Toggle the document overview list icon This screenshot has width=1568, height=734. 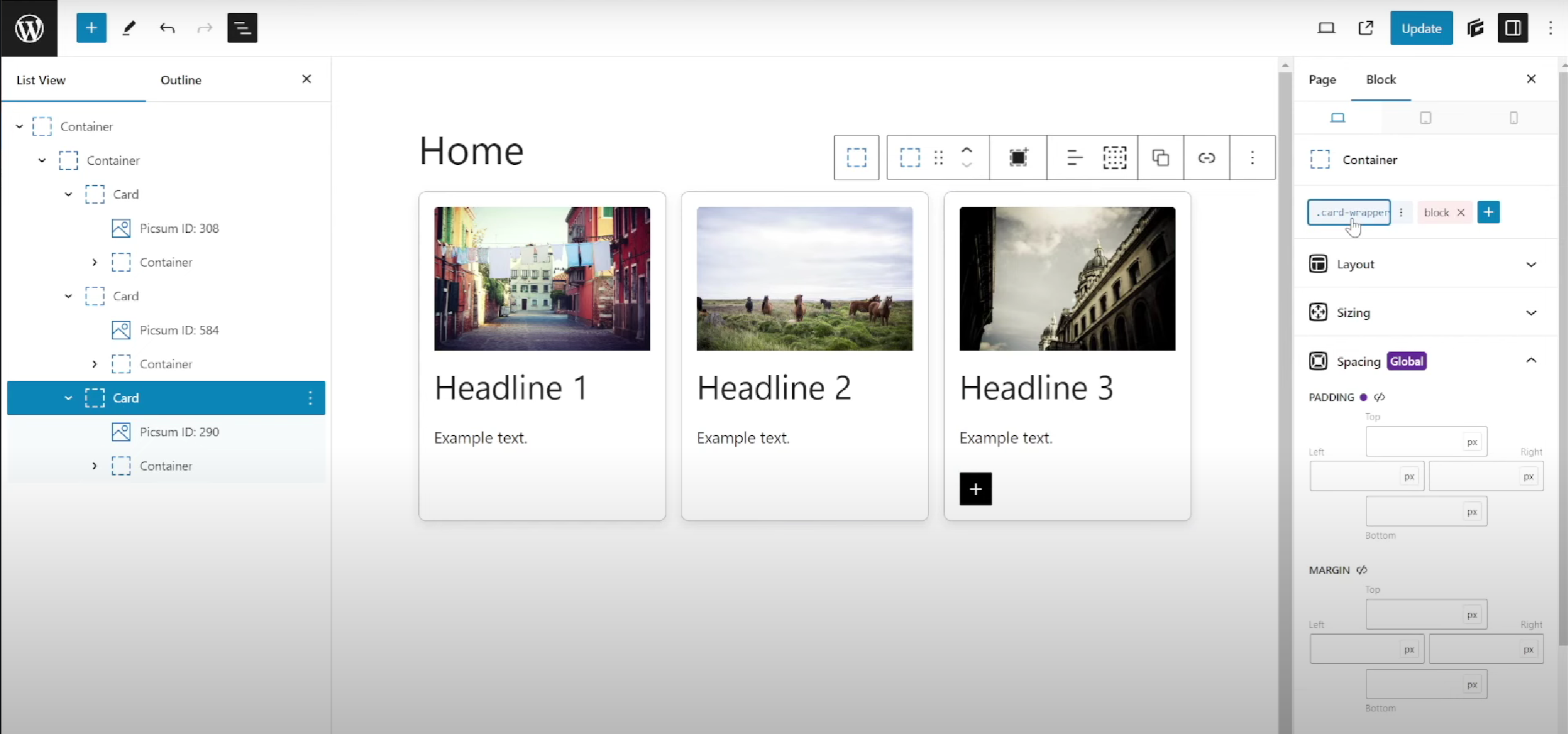click(x=242, y=28)
